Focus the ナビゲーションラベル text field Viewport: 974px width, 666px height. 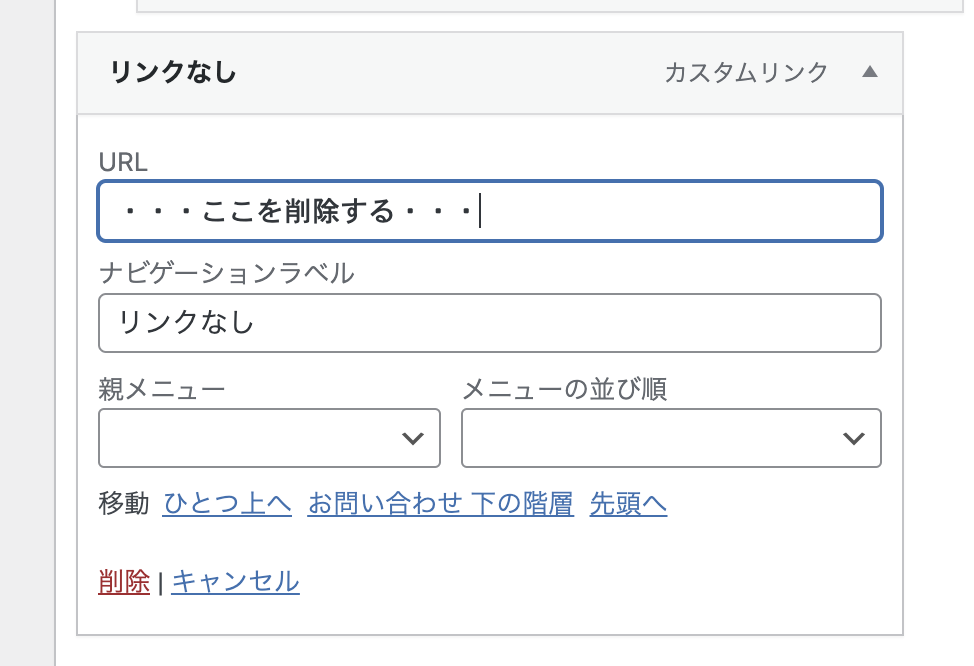coord(489,323)
